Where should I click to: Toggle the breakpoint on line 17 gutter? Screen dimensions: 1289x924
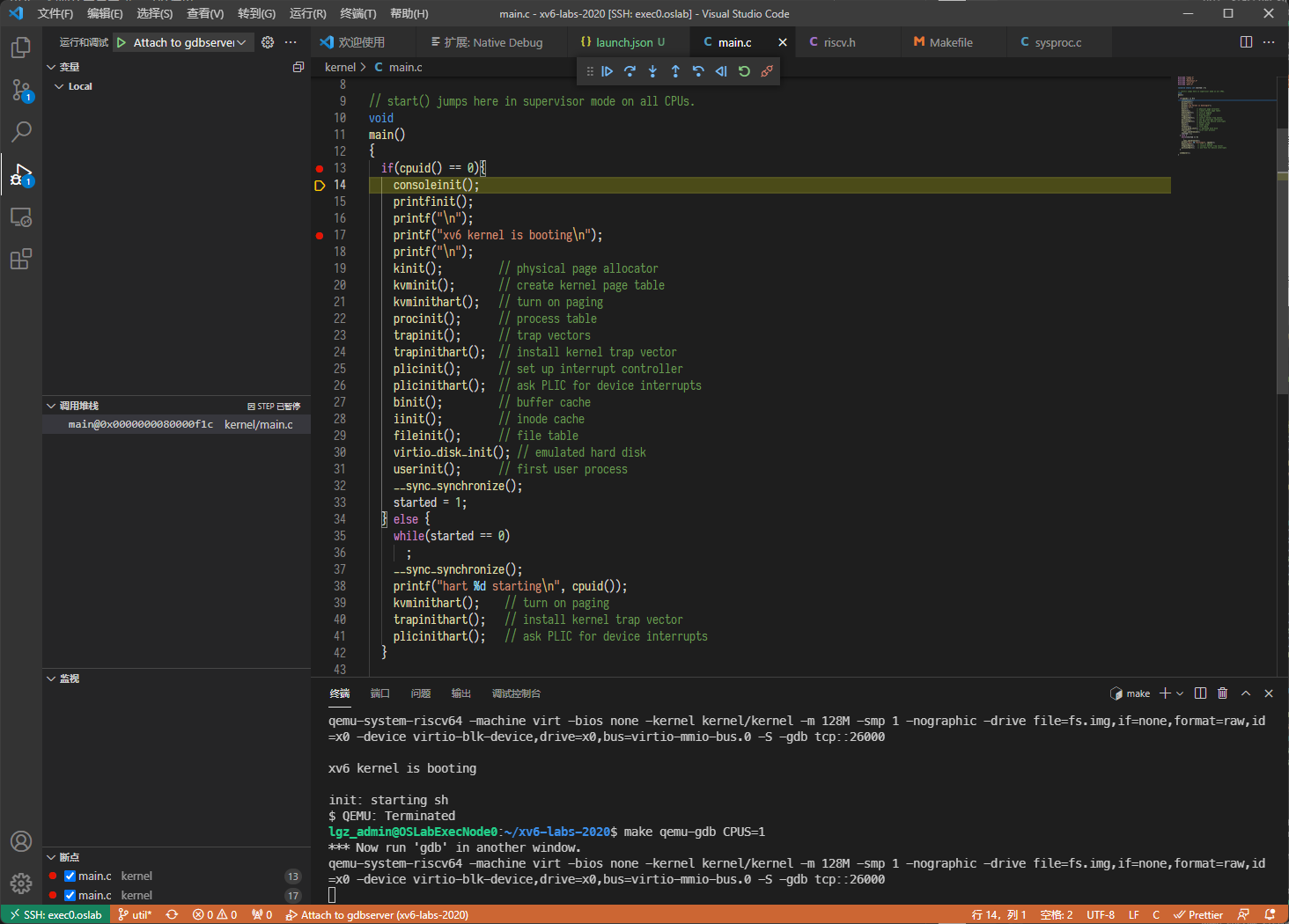(x=320, y=235)
